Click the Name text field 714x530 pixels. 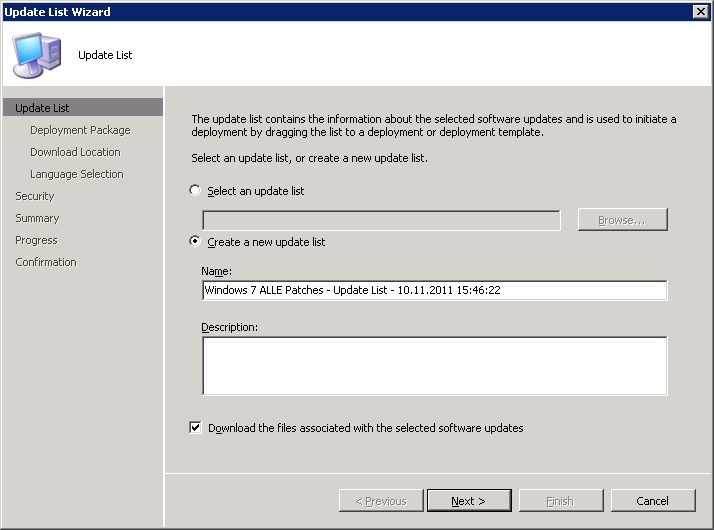point(434,290)
